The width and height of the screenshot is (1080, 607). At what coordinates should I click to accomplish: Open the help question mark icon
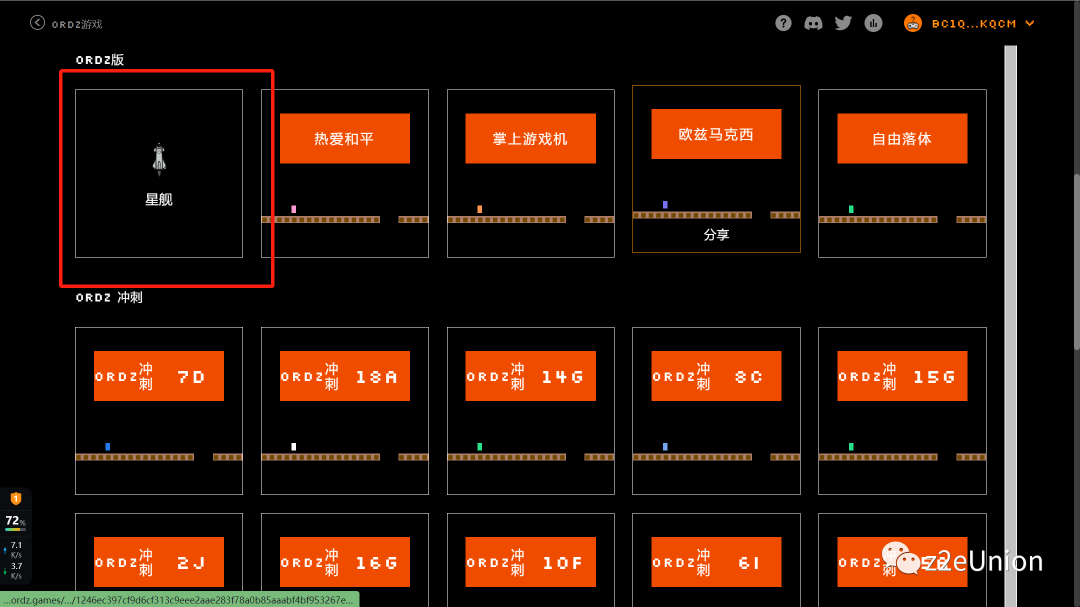[783, 22]
